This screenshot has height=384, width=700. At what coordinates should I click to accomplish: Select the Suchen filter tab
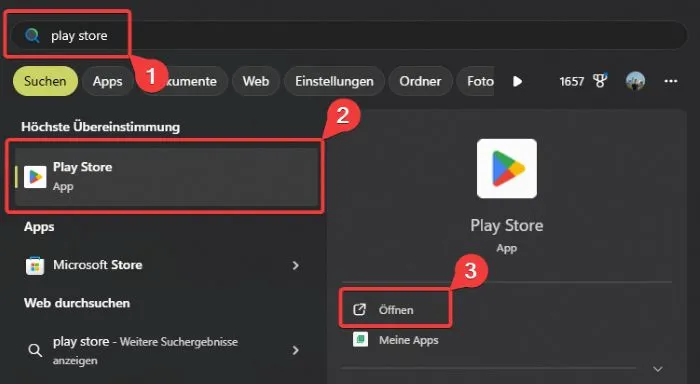[45, 81]
